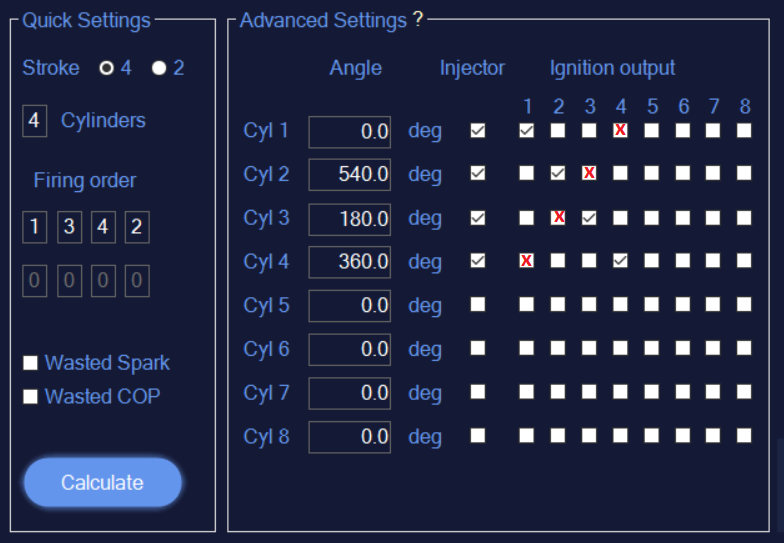Open the Advanced Settings help question mark

click(x=418, y=20)
